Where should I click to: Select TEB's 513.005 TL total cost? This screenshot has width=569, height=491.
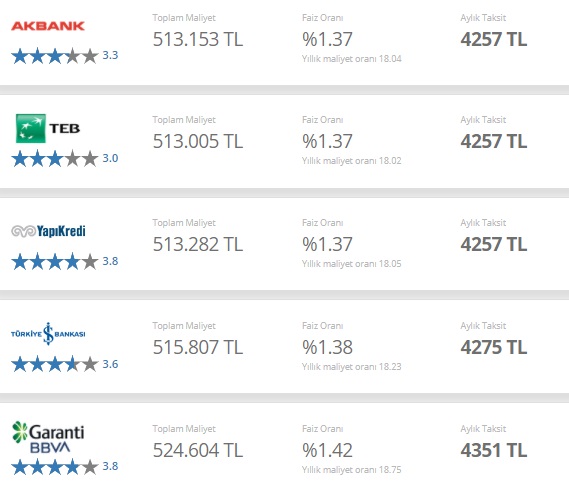(198, 141)
